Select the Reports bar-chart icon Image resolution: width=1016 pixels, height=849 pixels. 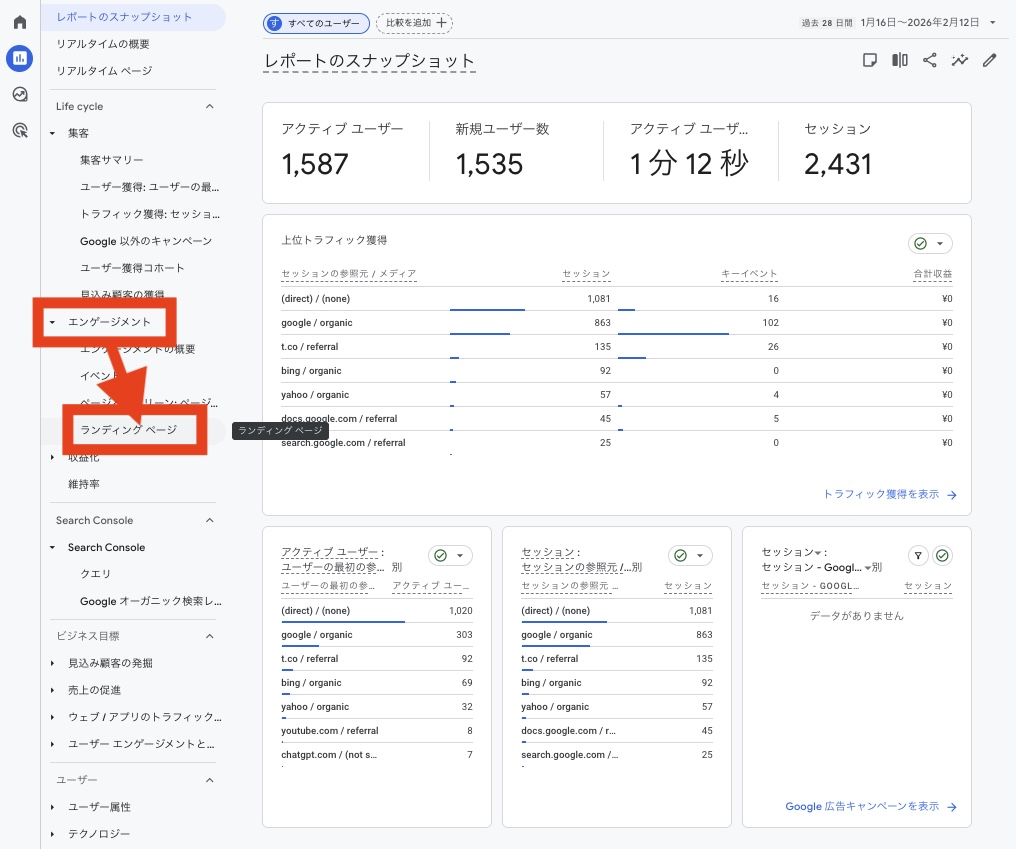tap(19, 58)
